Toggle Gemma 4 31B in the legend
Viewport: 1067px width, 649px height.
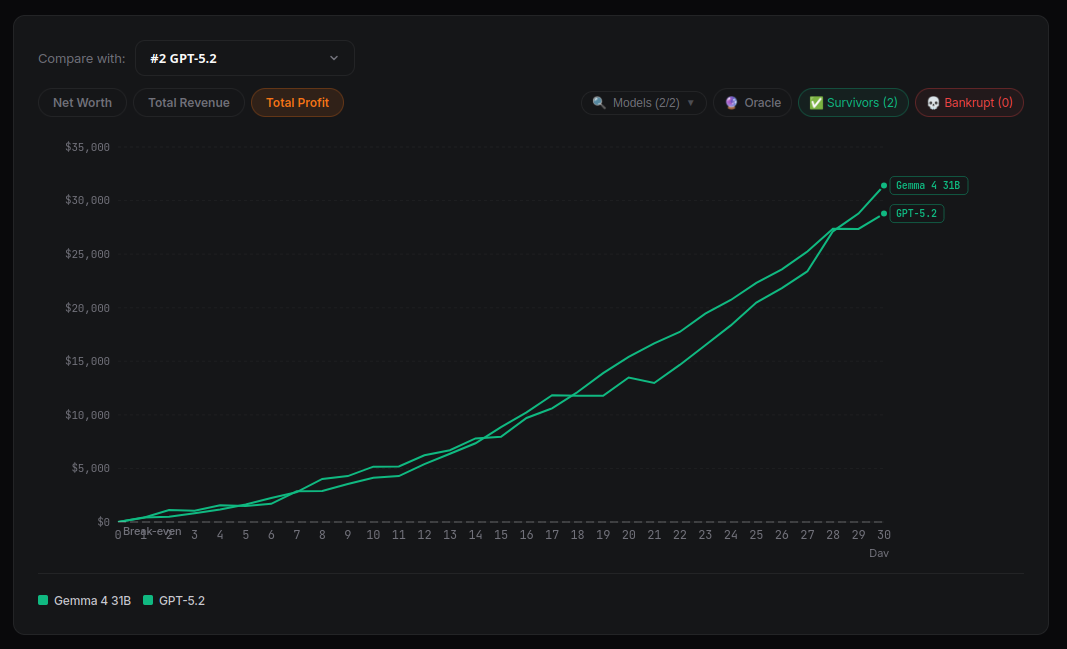tap(84, 601)
